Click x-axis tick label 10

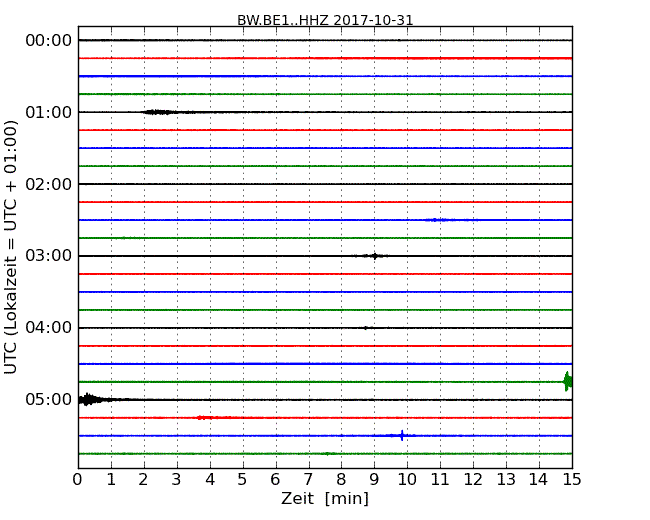(407, 480)
